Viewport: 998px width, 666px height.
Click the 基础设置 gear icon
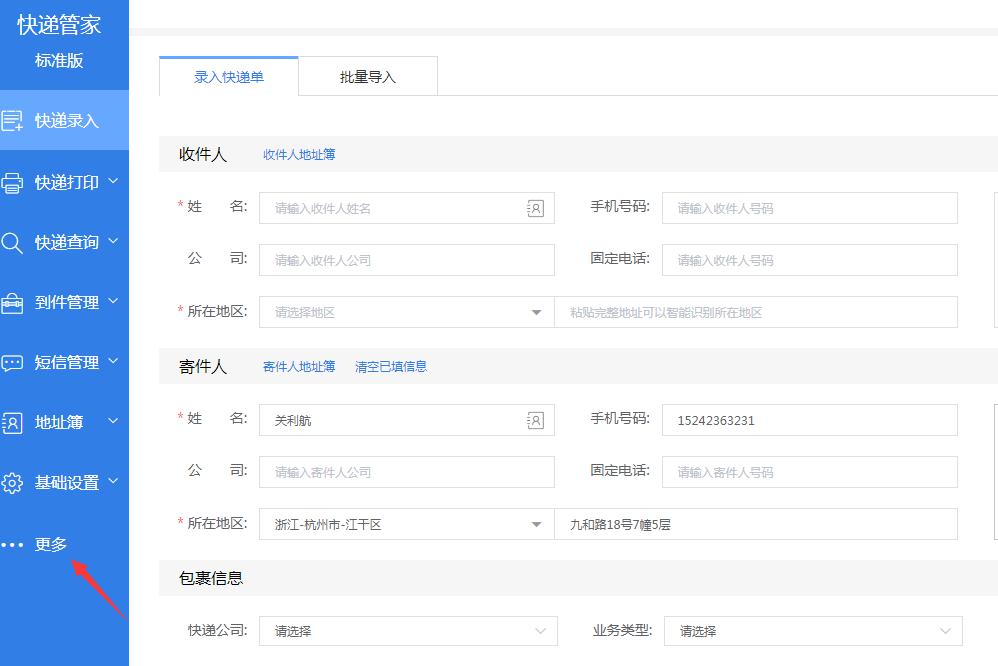(12, 483)
